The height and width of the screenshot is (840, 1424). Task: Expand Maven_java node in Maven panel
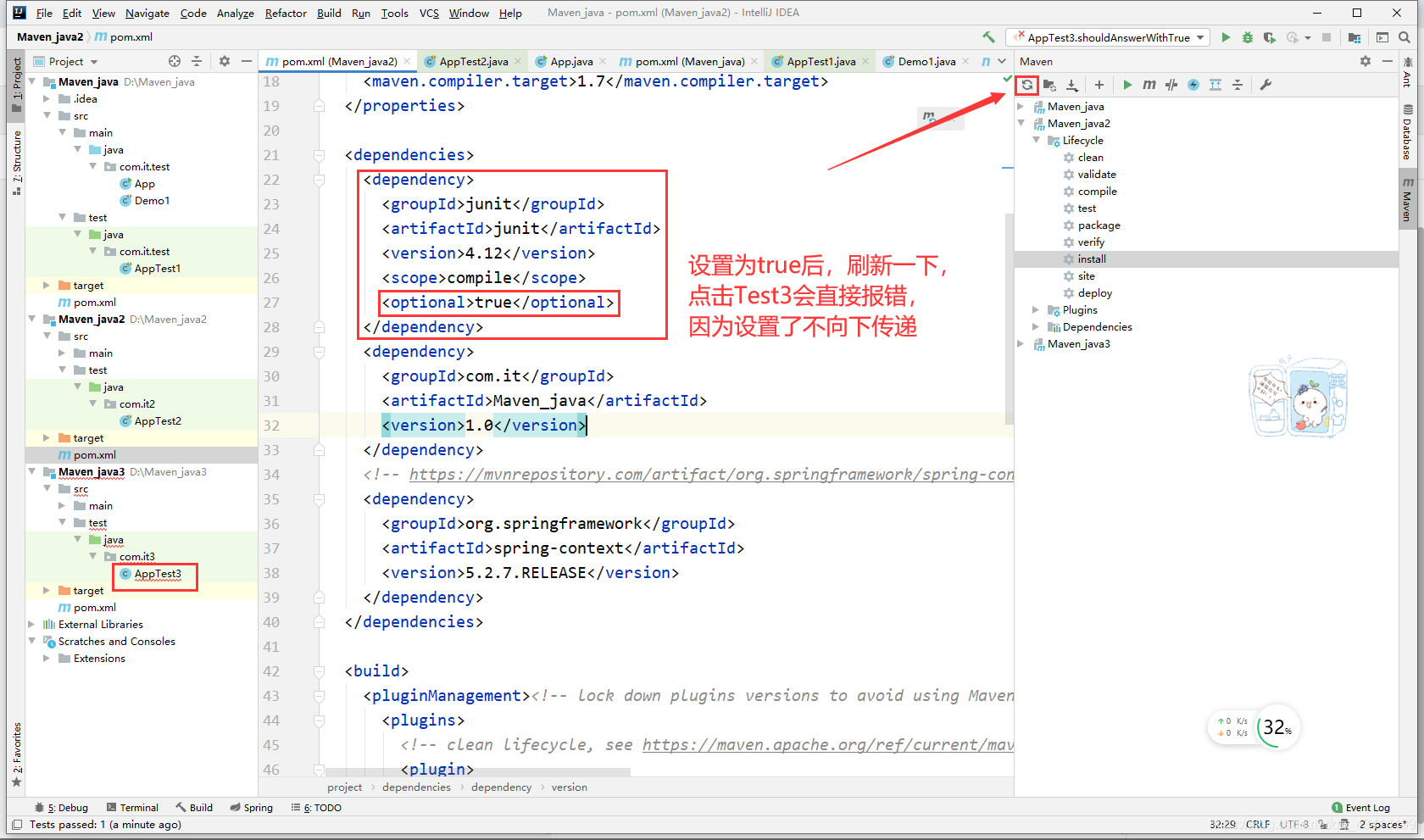click(x=1021, y=106)
